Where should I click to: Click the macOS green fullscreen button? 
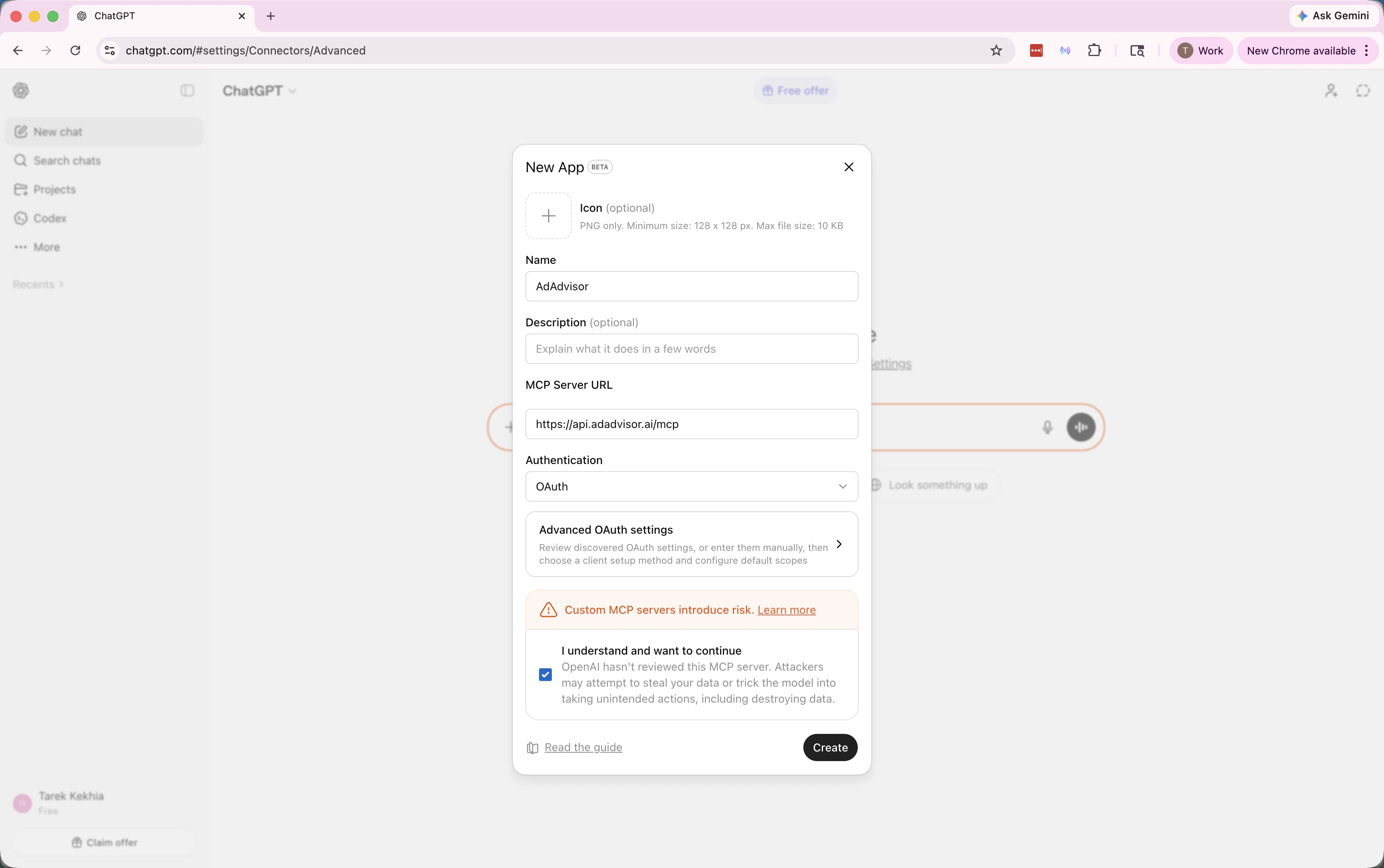coord(53,16)
